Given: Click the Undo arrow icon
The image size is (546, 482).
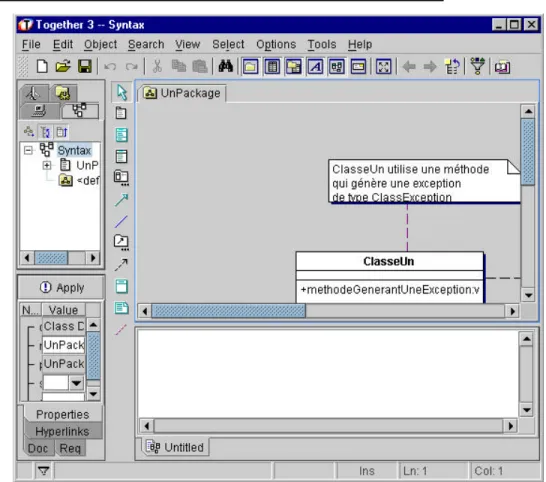Looking at the screenshot, I should click(110, 66).
